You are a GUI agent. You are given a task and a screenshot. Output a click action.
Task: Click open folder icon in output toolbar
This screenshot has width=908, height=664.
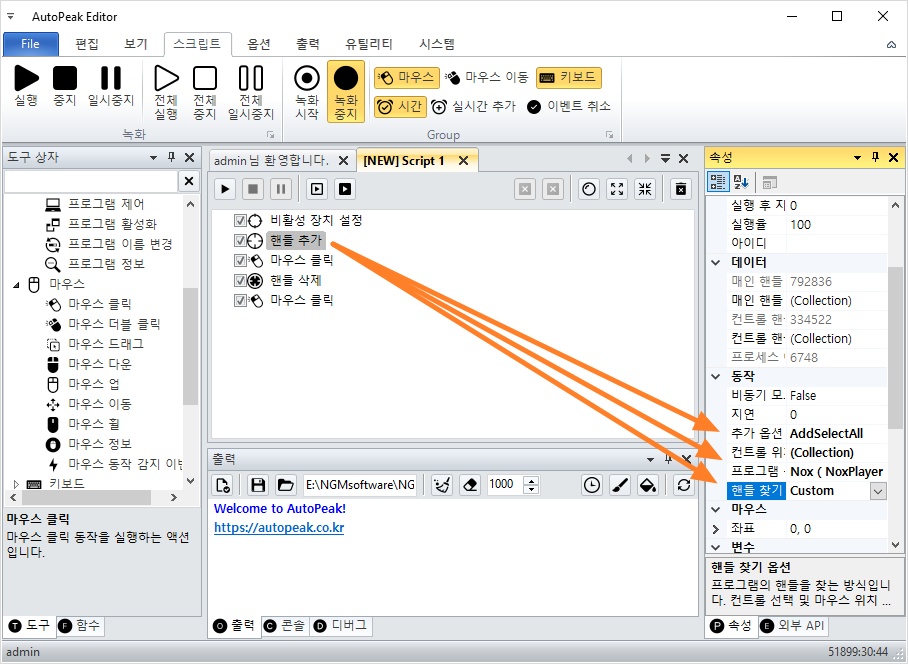tap(285, 485)
